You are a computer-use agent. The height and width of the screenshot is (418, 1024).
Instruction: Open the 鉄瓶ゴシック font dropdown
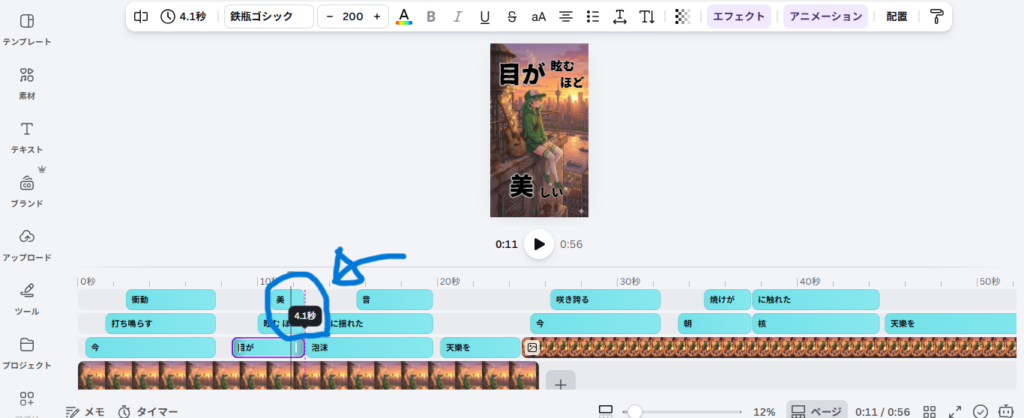pyautogui.click(x=268, y=17)
